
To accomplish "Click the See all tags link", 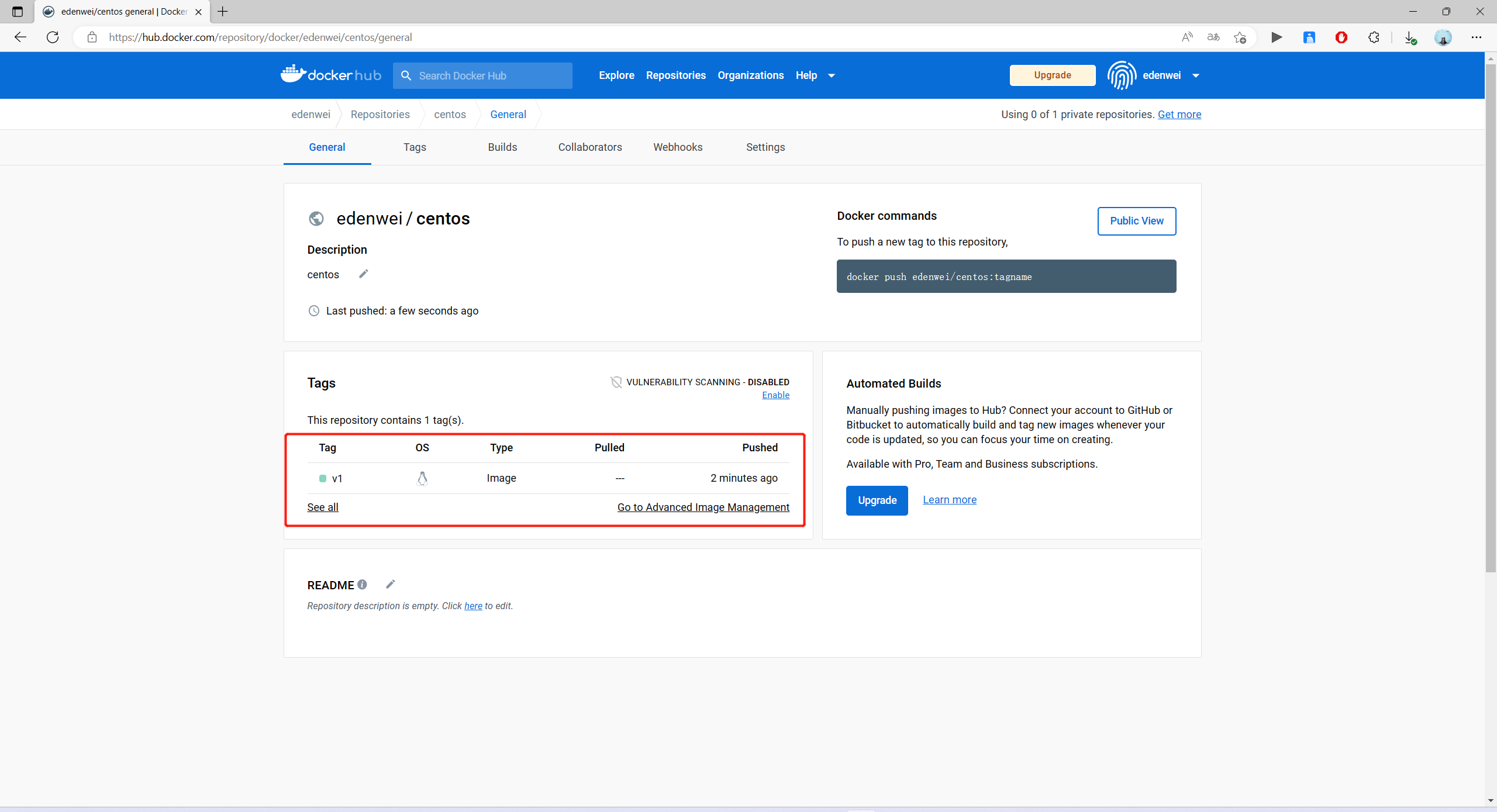I will 322,507.
